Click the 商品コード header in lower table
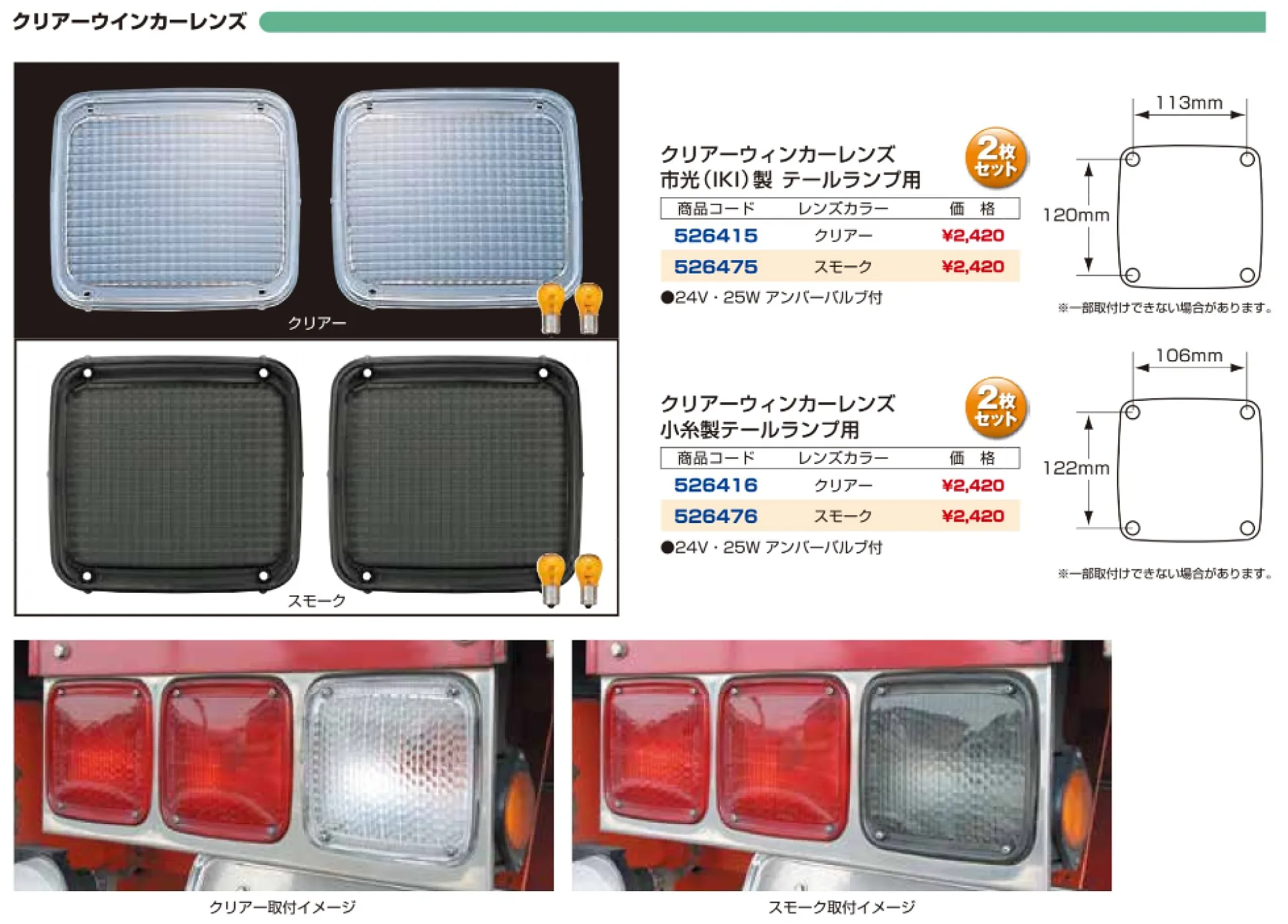 click(x=716, y=458)
